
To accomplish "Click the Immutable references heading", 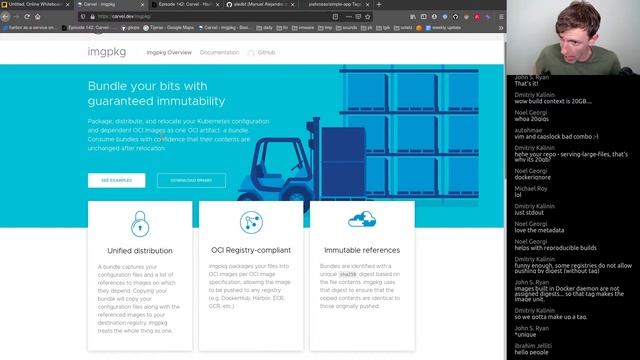I will (362, 250).
